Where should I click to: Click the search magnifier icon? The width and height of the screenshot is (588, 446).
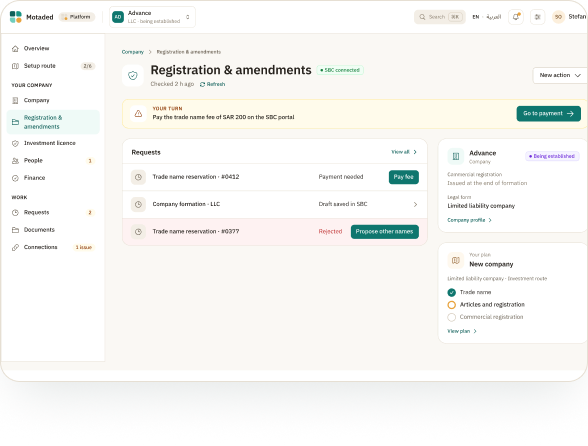tap(422, 17)
